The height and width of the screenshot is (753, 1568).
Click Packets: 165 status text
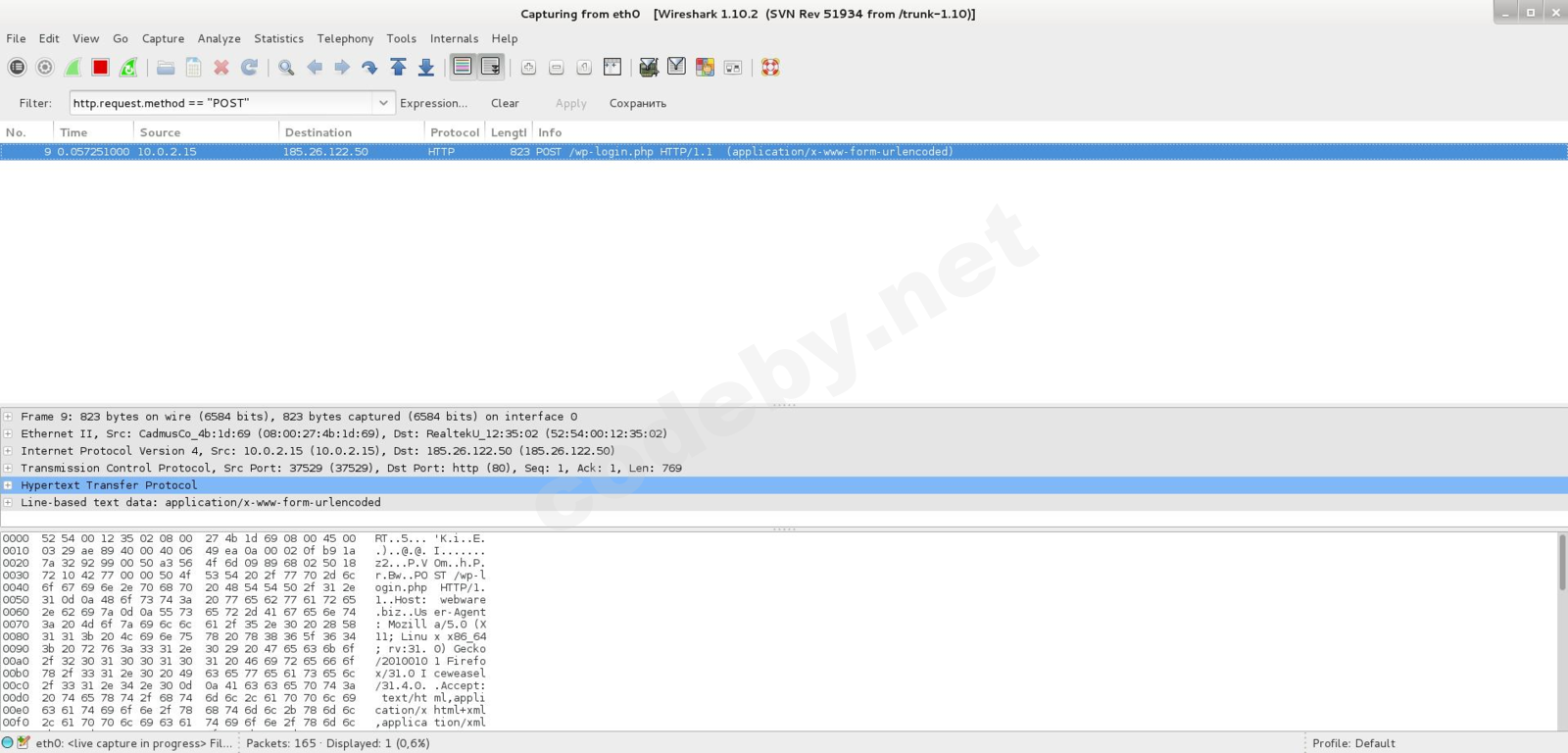[x=281, y=743]
